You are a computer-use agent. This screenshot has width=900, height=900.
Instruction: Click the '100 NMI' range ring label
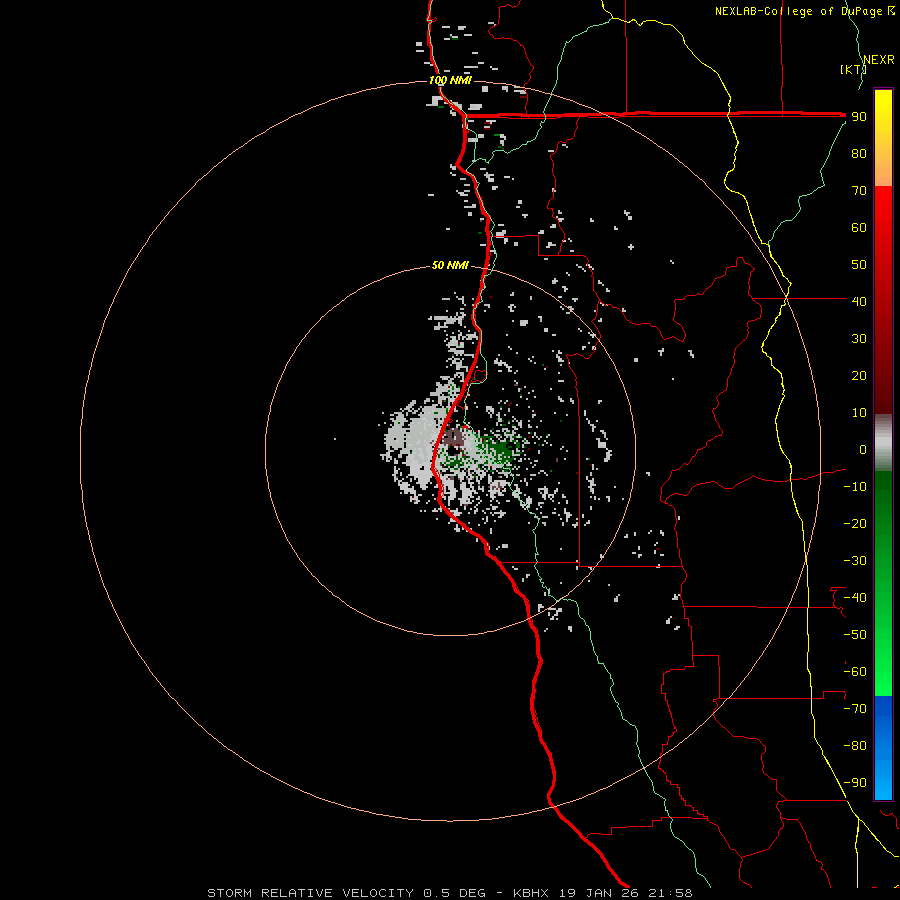(450, 80)
